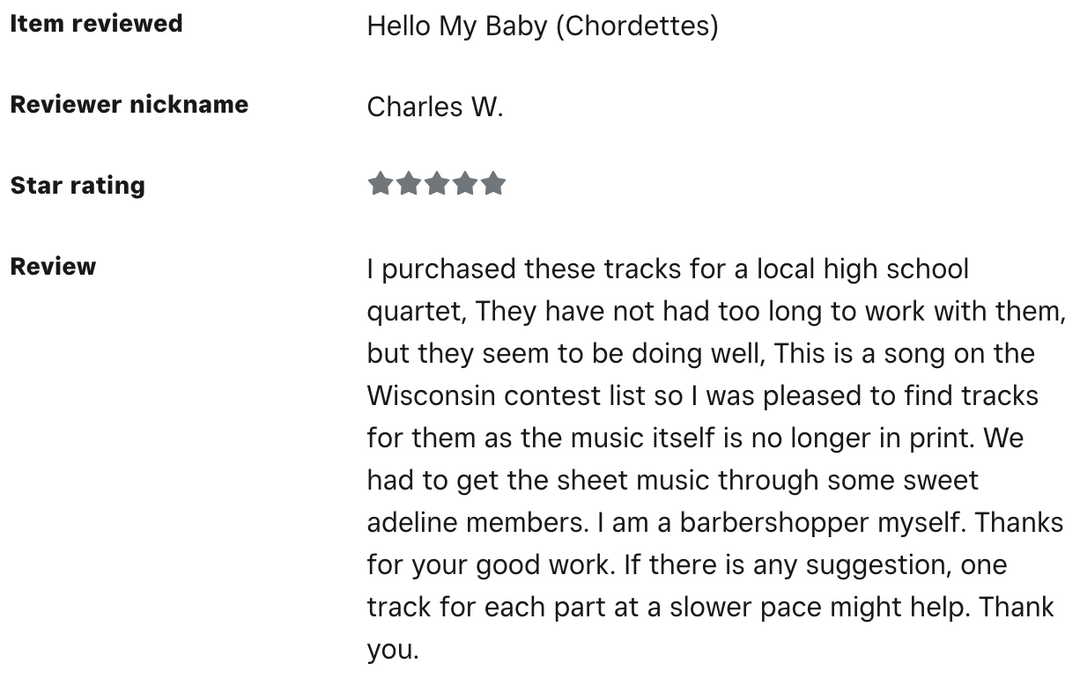Click the fifth and last rating star
The width and height of the screenshot is (1080, 678).
click(x=494, y=184)
